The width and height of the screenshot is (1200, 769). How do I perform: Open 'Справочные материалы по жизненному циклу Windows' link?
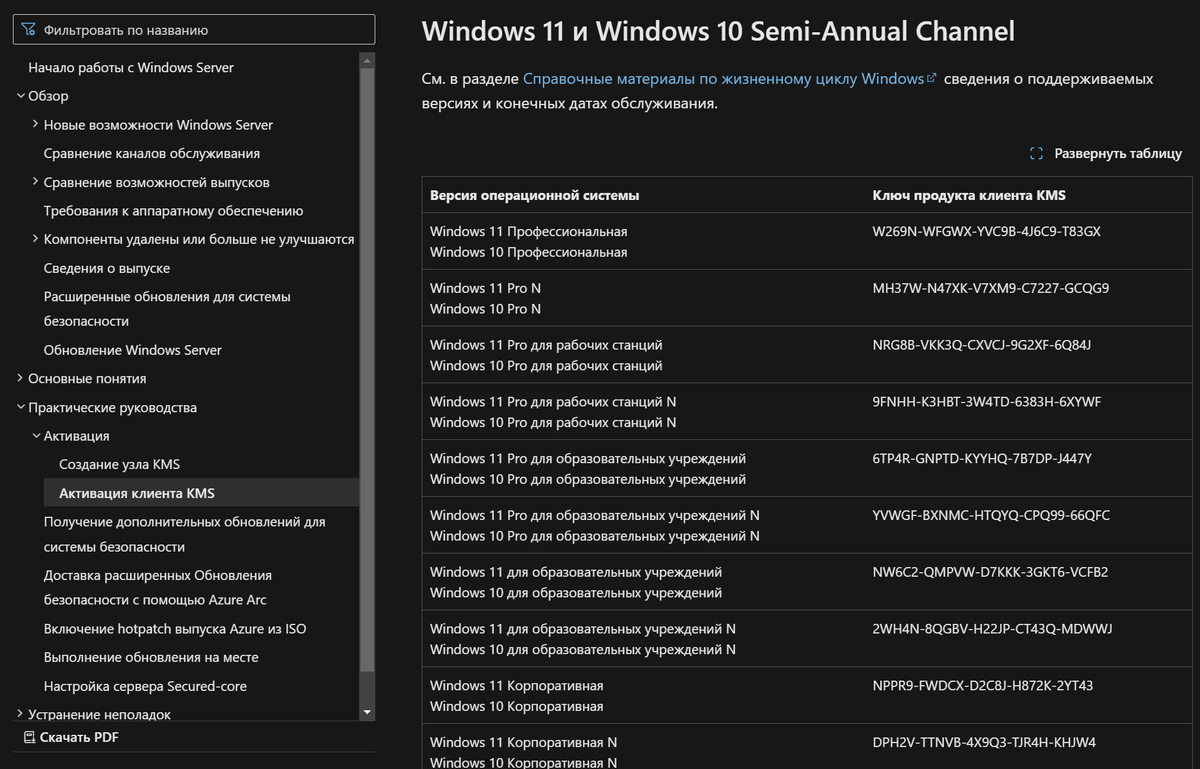coord(723,78)
